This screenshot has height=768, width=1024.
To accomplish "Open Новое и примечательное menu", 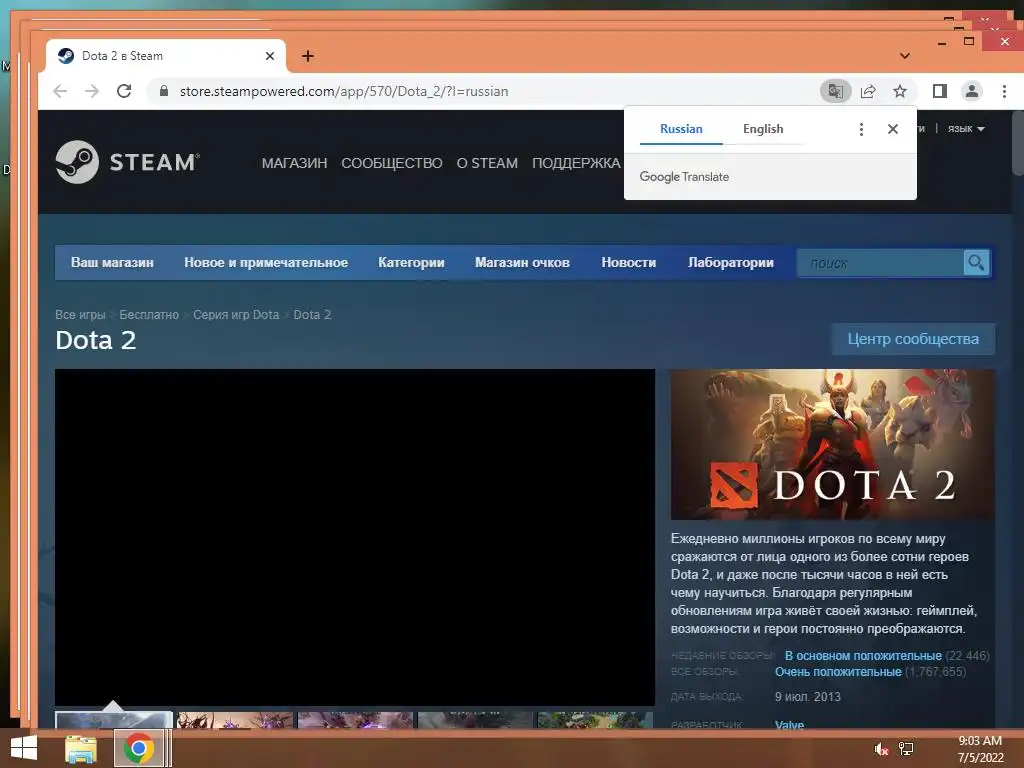I will pyautogui.click(x=266, y=263).
